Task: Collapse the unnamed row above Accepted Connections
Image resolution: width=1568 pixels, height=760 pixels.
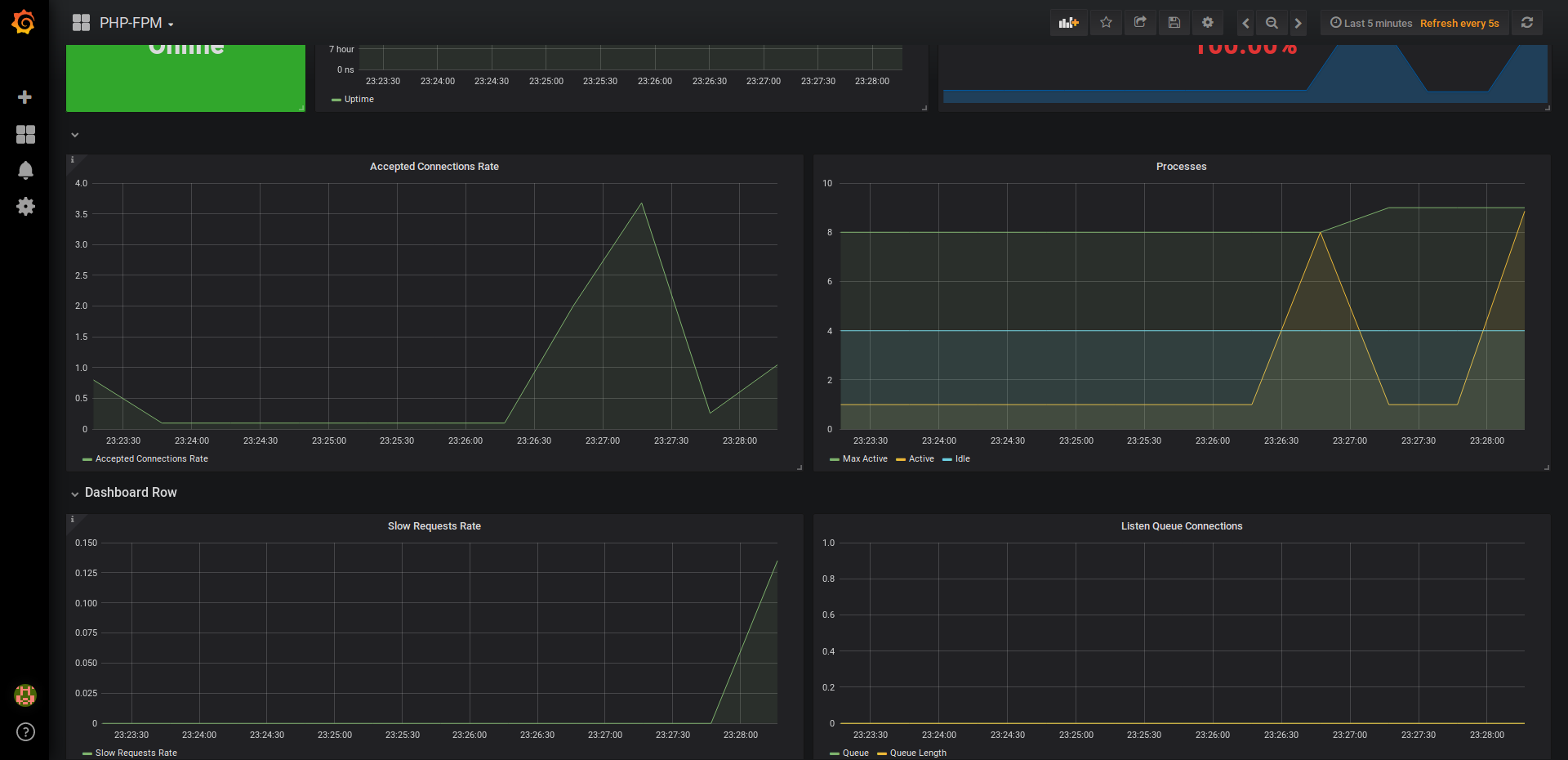Action: 74,135
